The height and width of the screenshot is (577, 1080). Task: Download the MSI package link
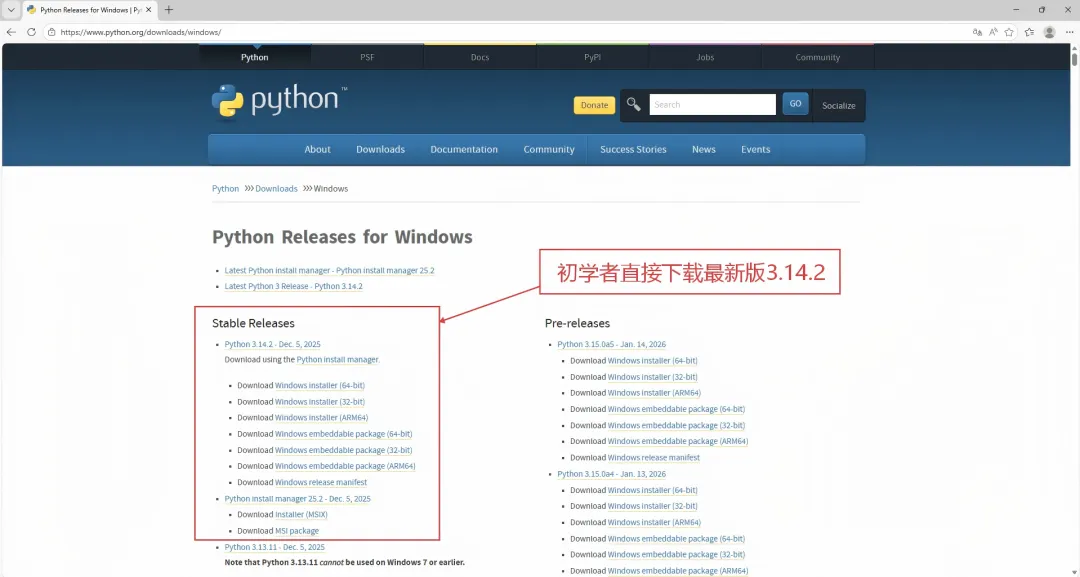click(x=297, y=532)
